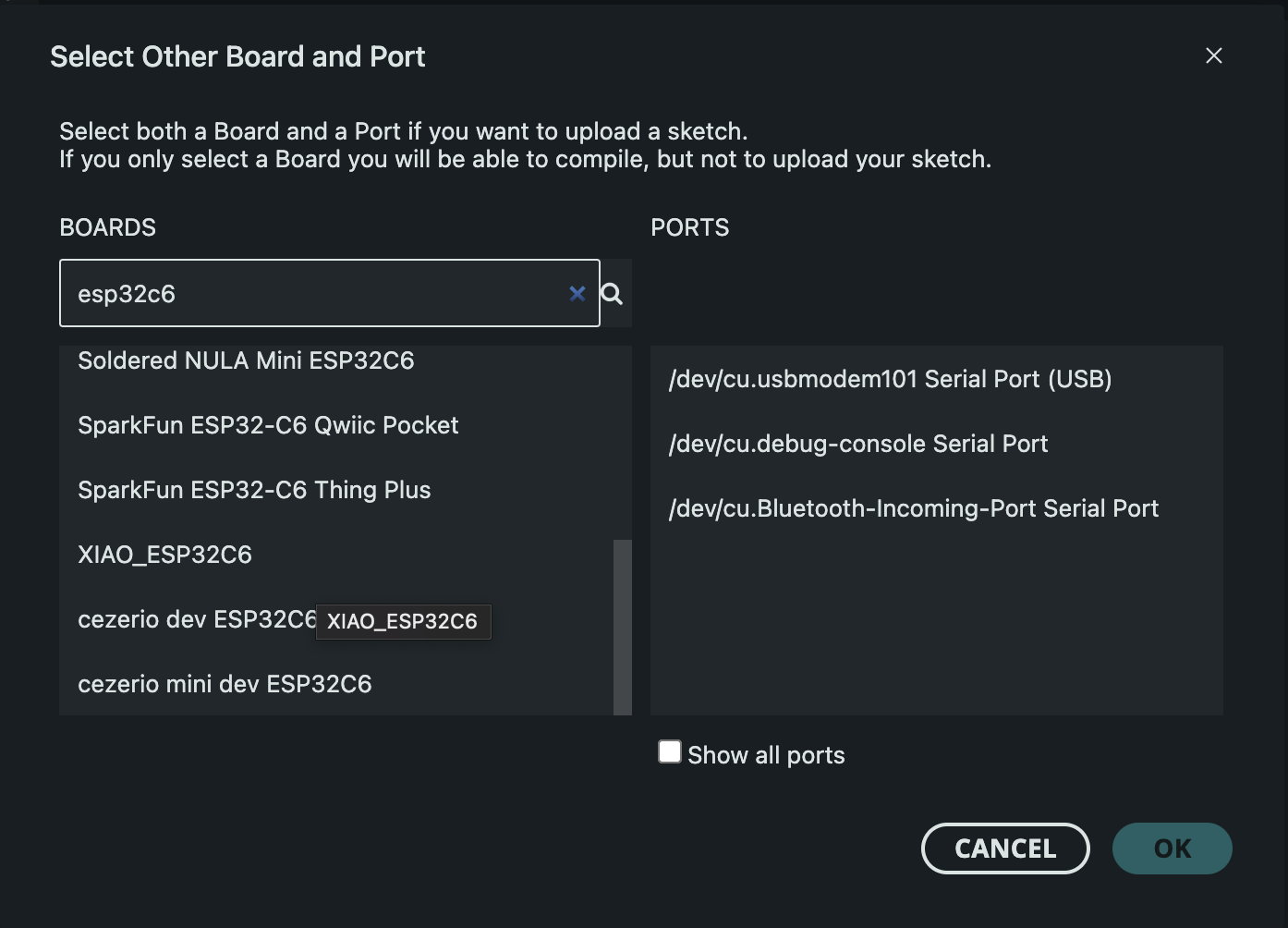
Task: Select the SparkFun ESP32-C6 Thing Plus board
Action: pos(254,489)
